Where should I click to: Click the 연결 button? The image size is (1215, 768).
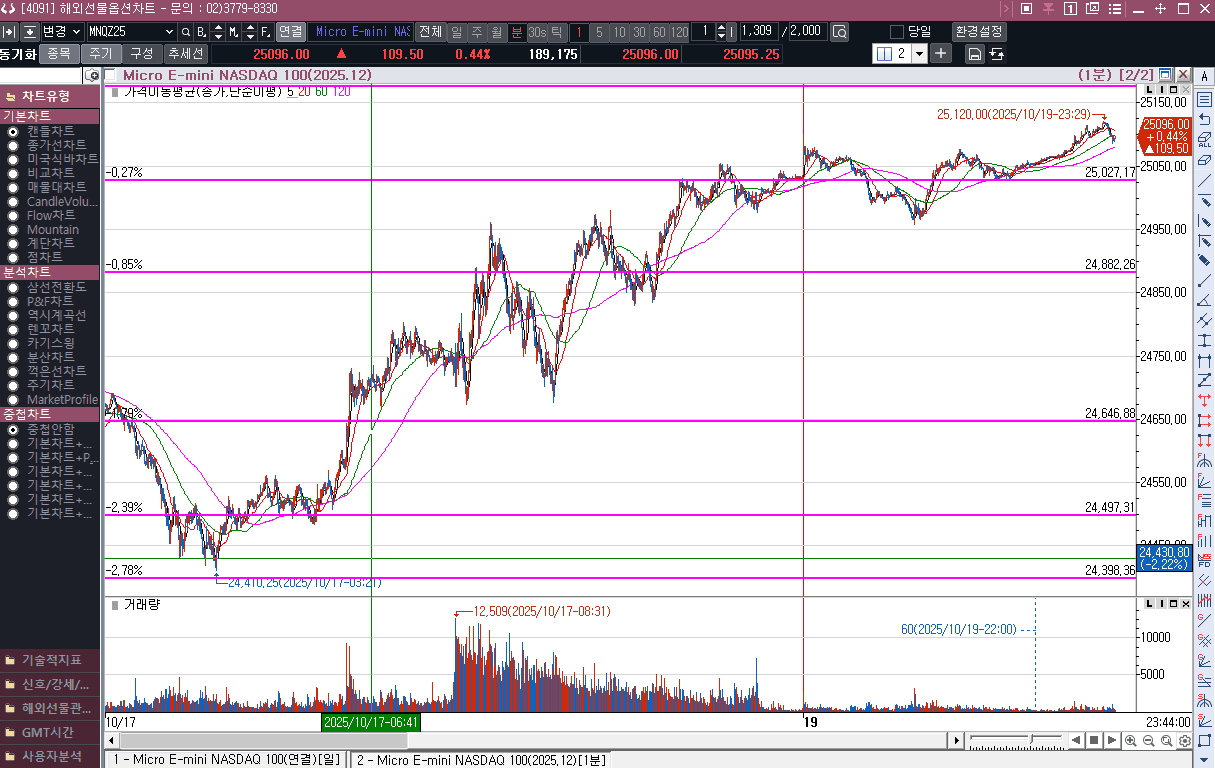coord(291,32)
